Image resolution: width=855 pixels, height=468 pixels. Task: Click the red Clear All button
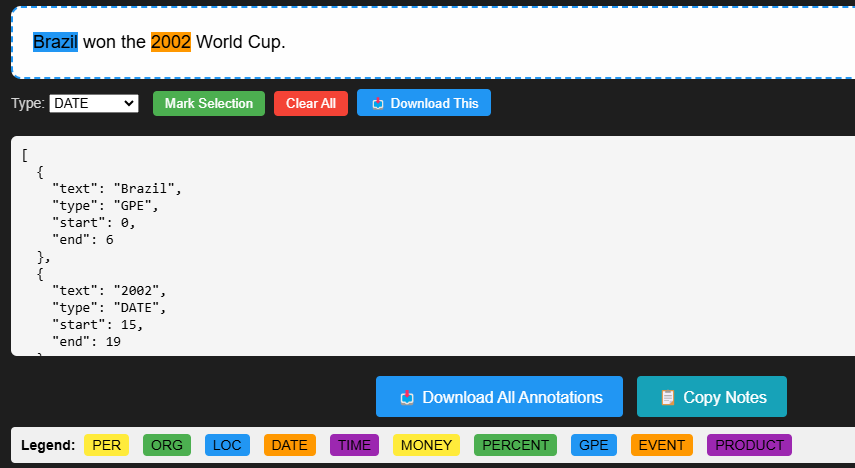[x=311, y=104]
